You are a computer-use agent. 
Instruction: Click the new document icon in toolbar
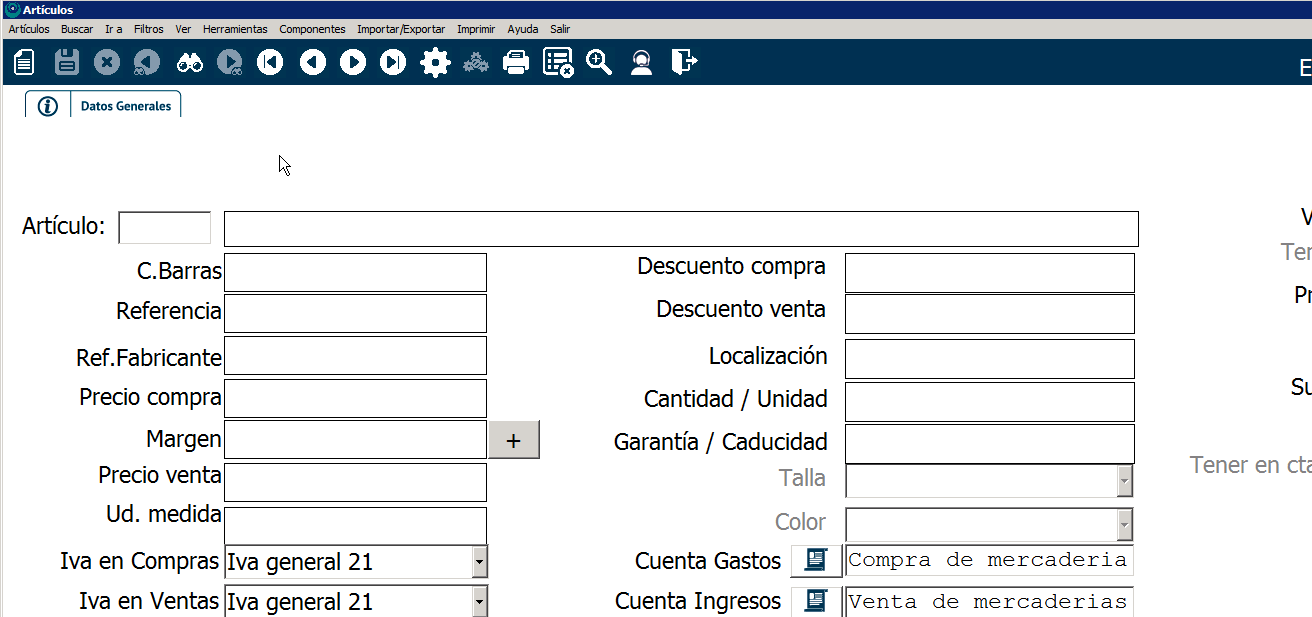pos(24,63)
